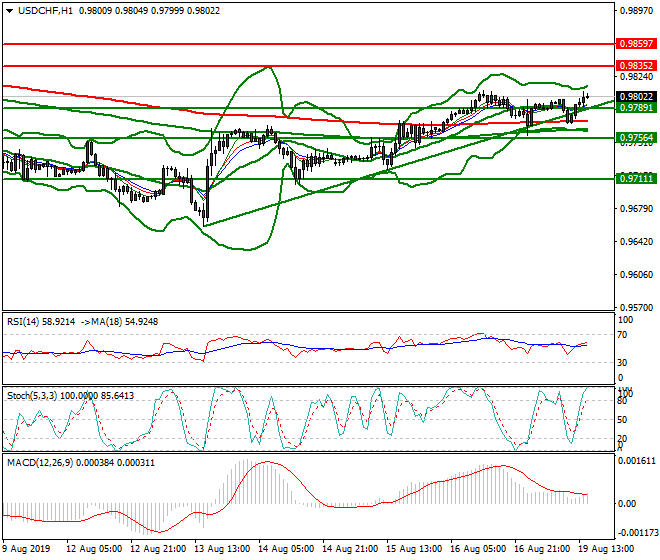This screenshot has height=560, width=660.
Task: Click the 0.96060 price axis value
Action: pos(636,275)
